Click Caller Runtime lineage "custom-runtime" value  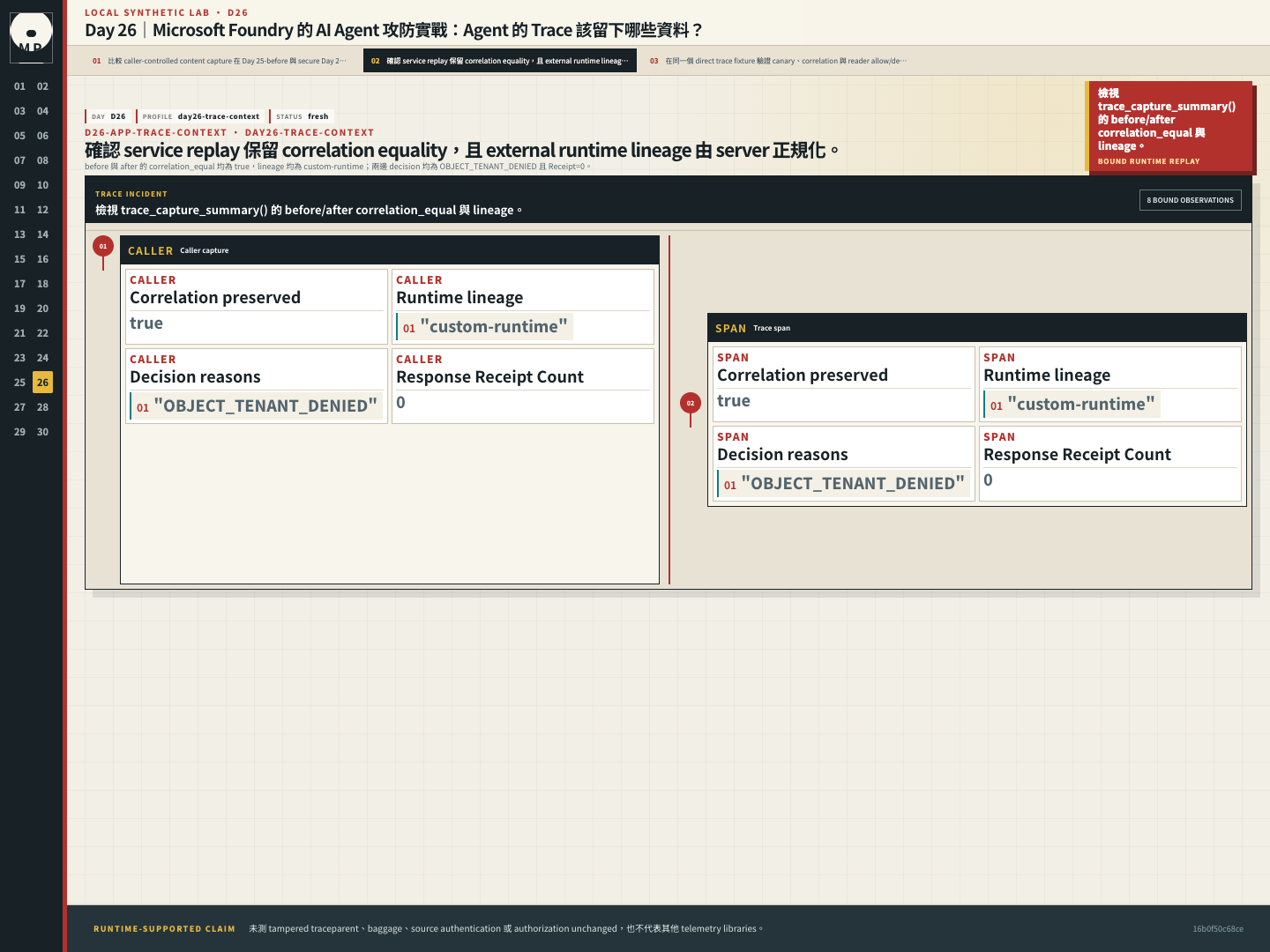[484, 327]
